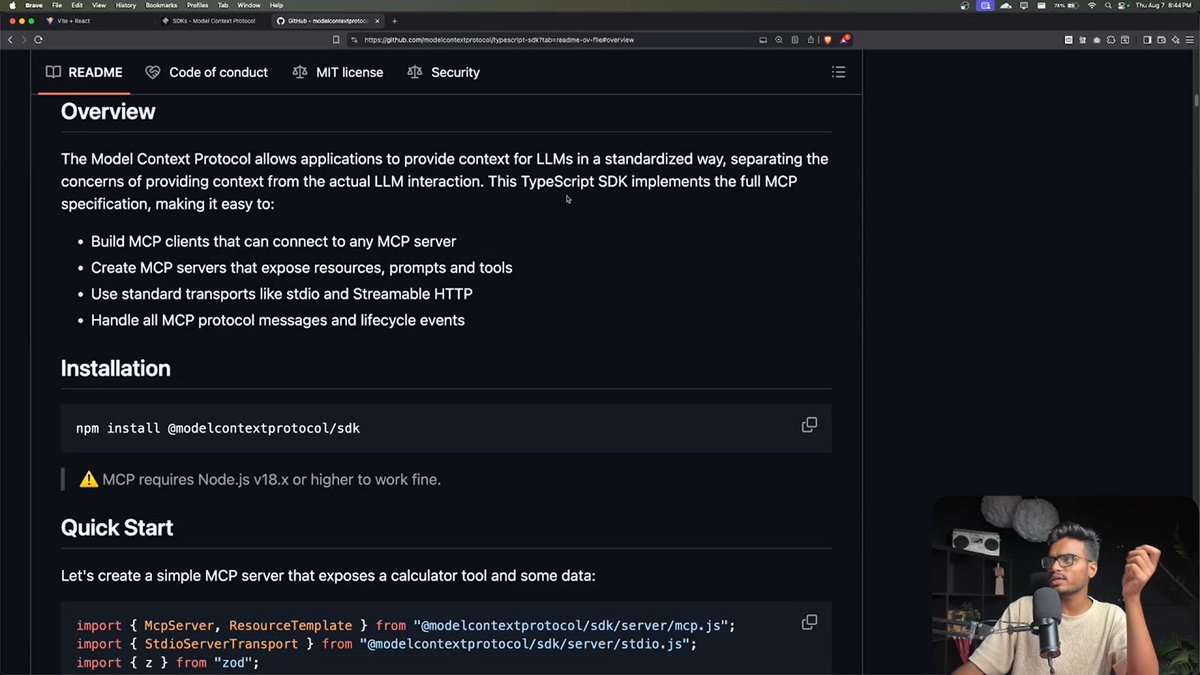Click the extensions puzzle icon

1111,40
